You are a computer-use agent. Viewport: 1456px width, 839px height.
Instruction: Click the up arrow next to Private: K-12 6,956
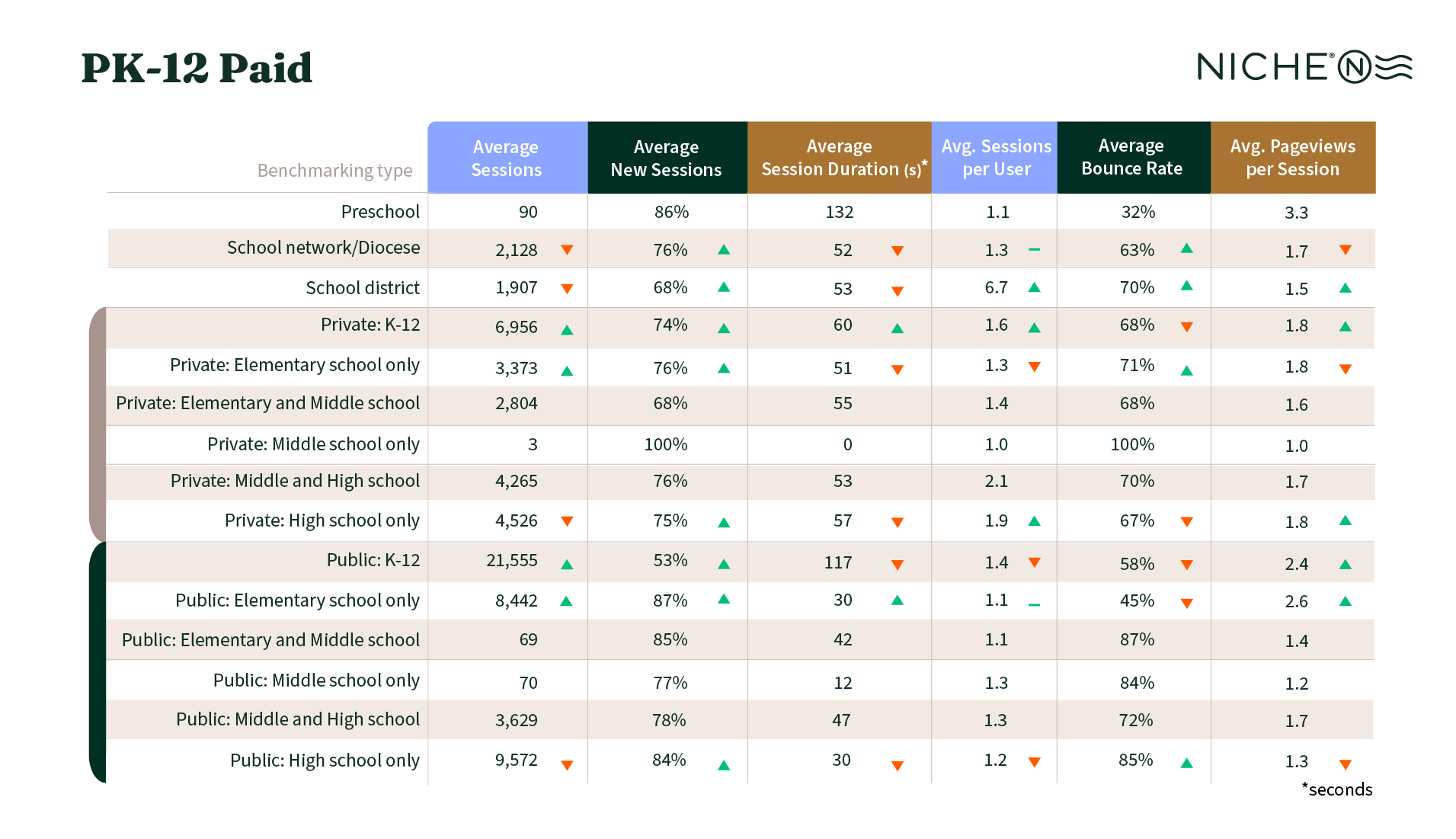tap(567, 330)
